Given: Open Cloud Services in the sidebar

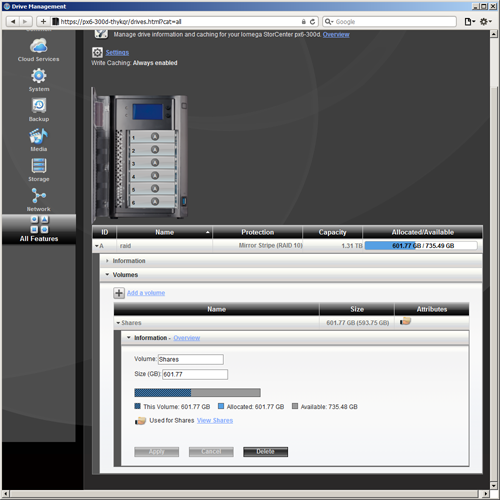Looking at the screenshot, I should pos(39,50).
